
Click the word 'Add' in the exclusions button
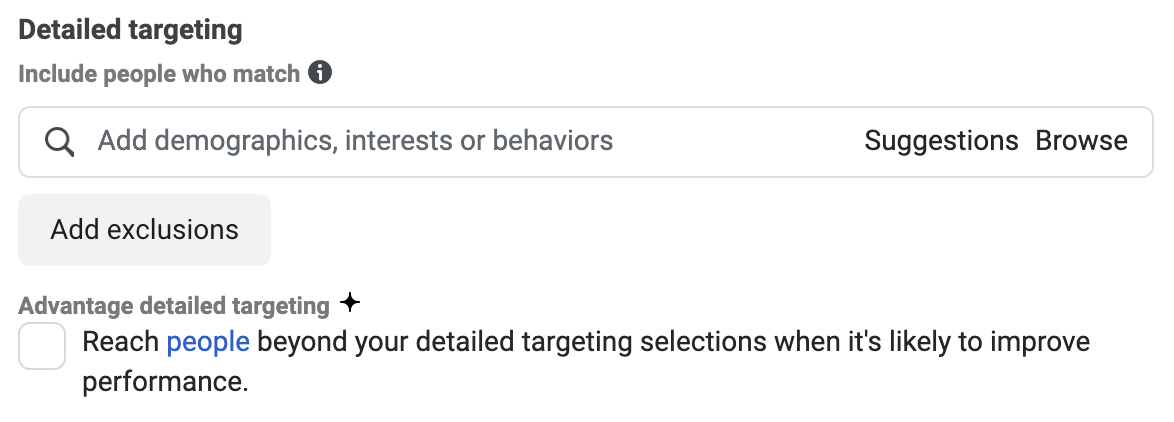point(73,230)
